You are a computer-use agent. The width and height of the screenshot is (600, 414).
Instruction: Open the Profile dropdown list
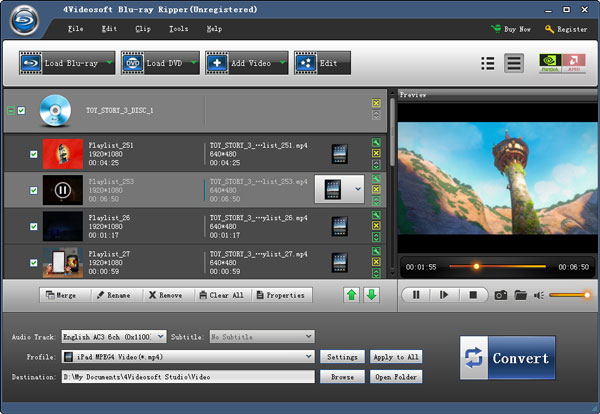tap(310, 356)
